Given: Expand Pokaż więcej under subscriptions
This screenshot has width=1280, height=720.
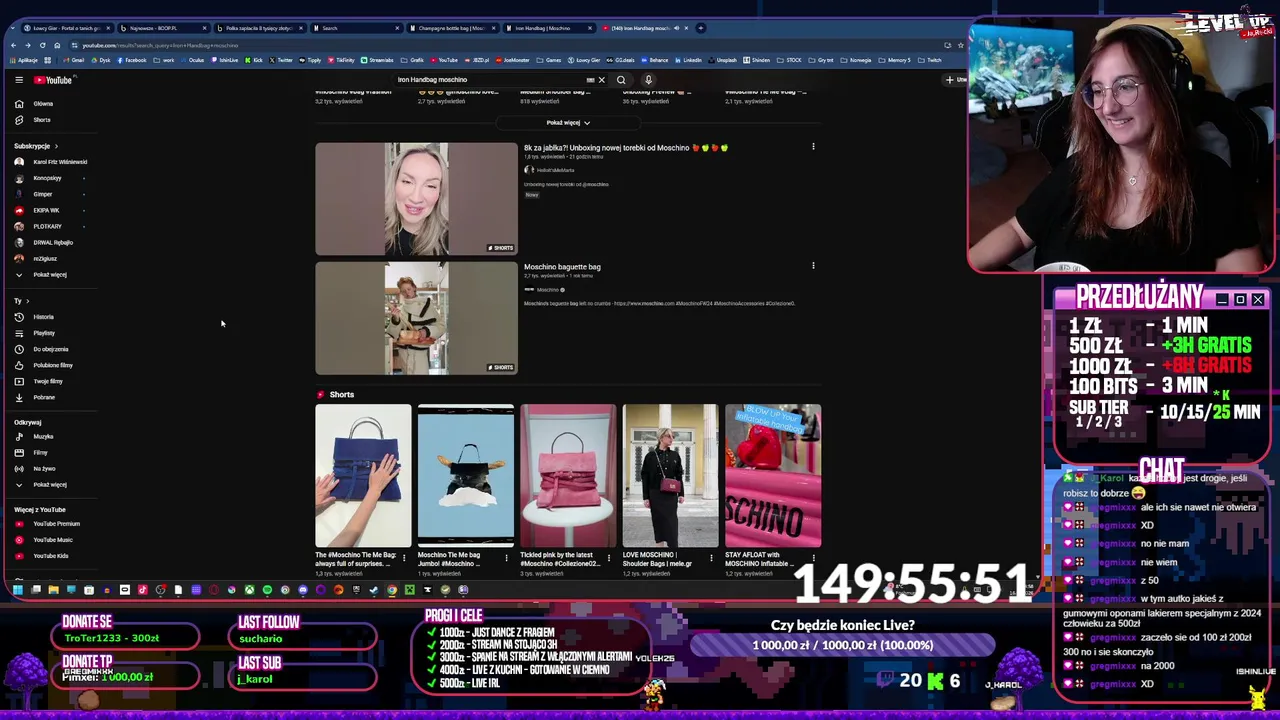Looking at the screenshot, I should [42, 275].
